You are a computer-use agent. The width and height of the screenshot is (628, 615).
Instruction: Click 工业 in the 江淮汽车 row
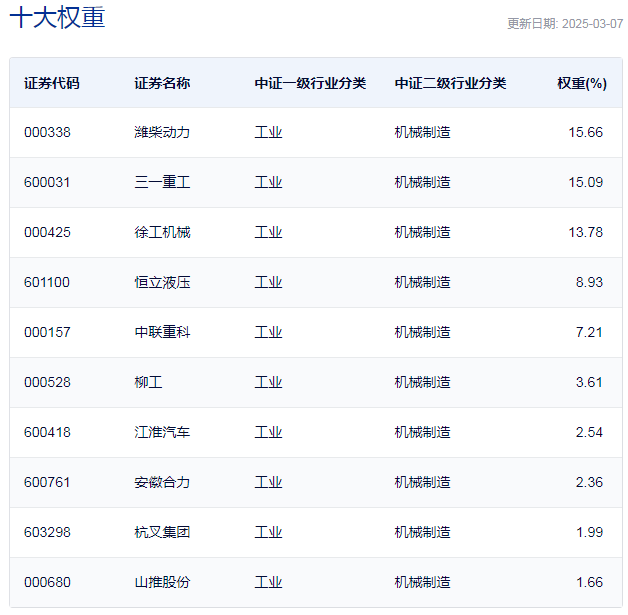pos(268,432)
